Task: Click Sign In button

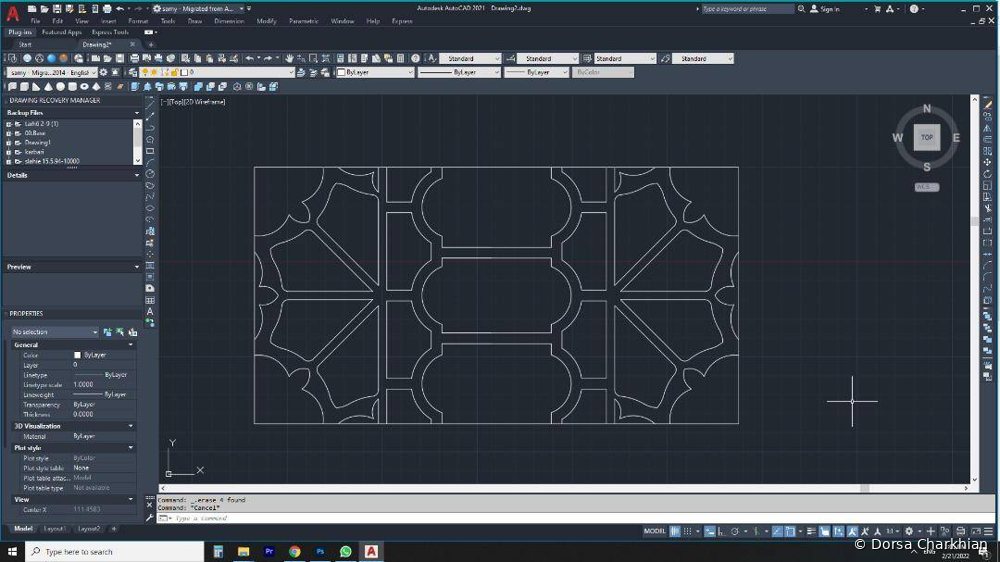Action: click(825, 9)
